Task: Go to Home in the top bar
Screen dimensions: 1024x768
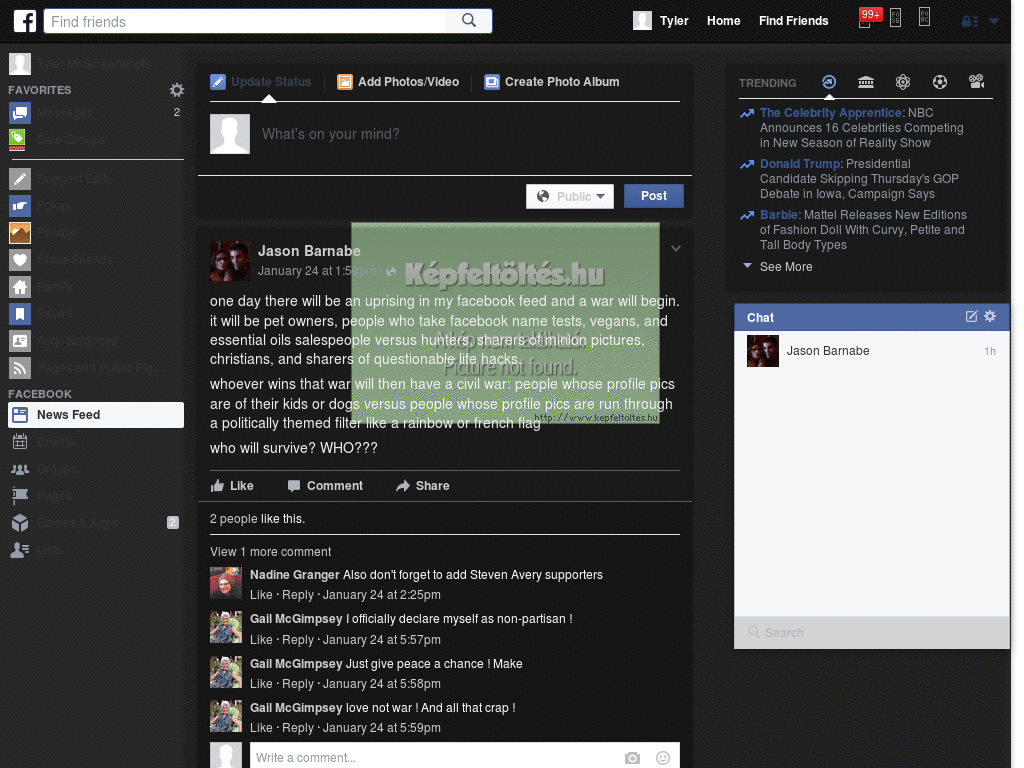Action: coord(724,21)
